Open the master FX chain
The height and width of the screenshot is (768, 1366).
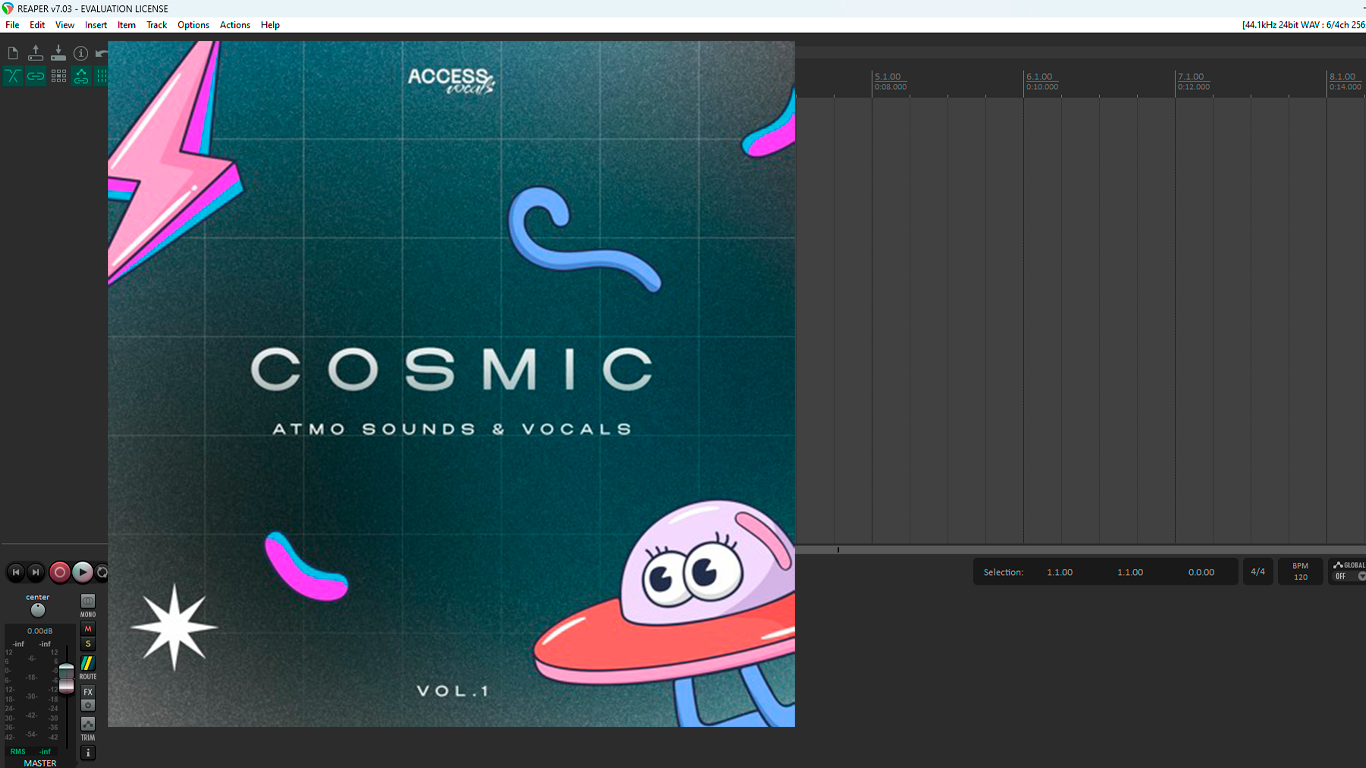pos(88,692)
